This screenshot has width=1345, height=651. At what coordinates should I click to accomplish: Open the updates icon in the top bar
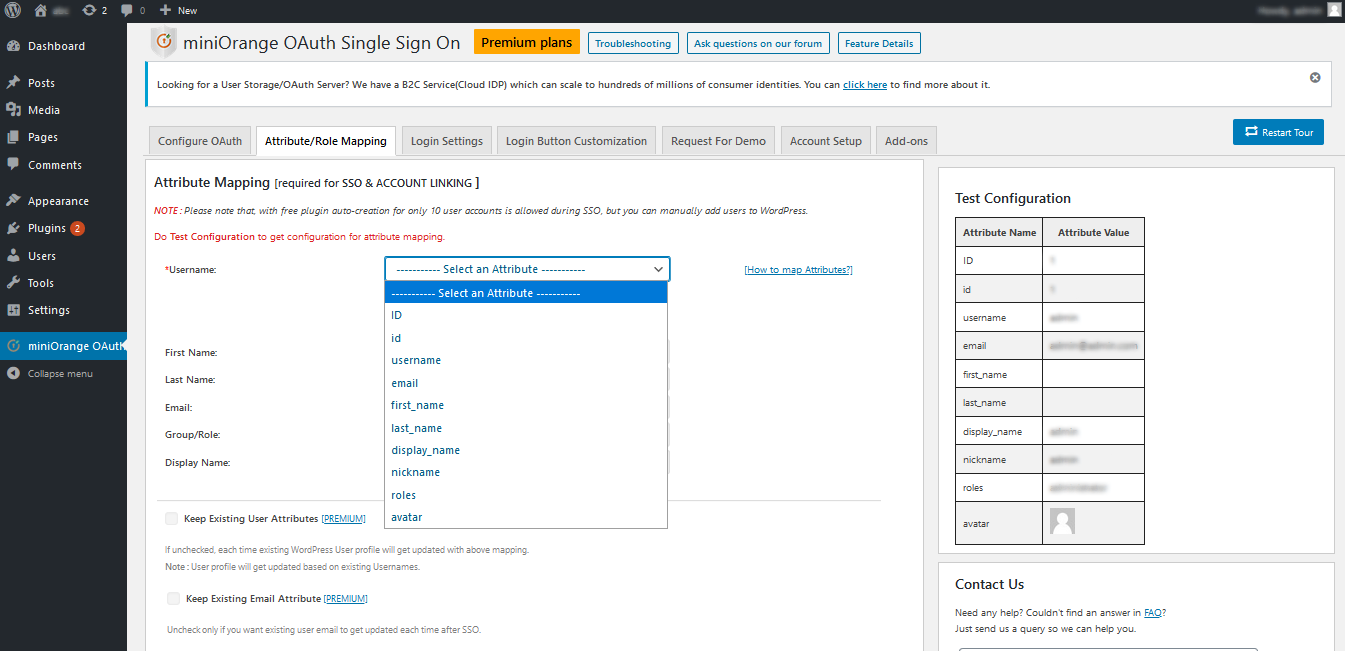(89, 10)
